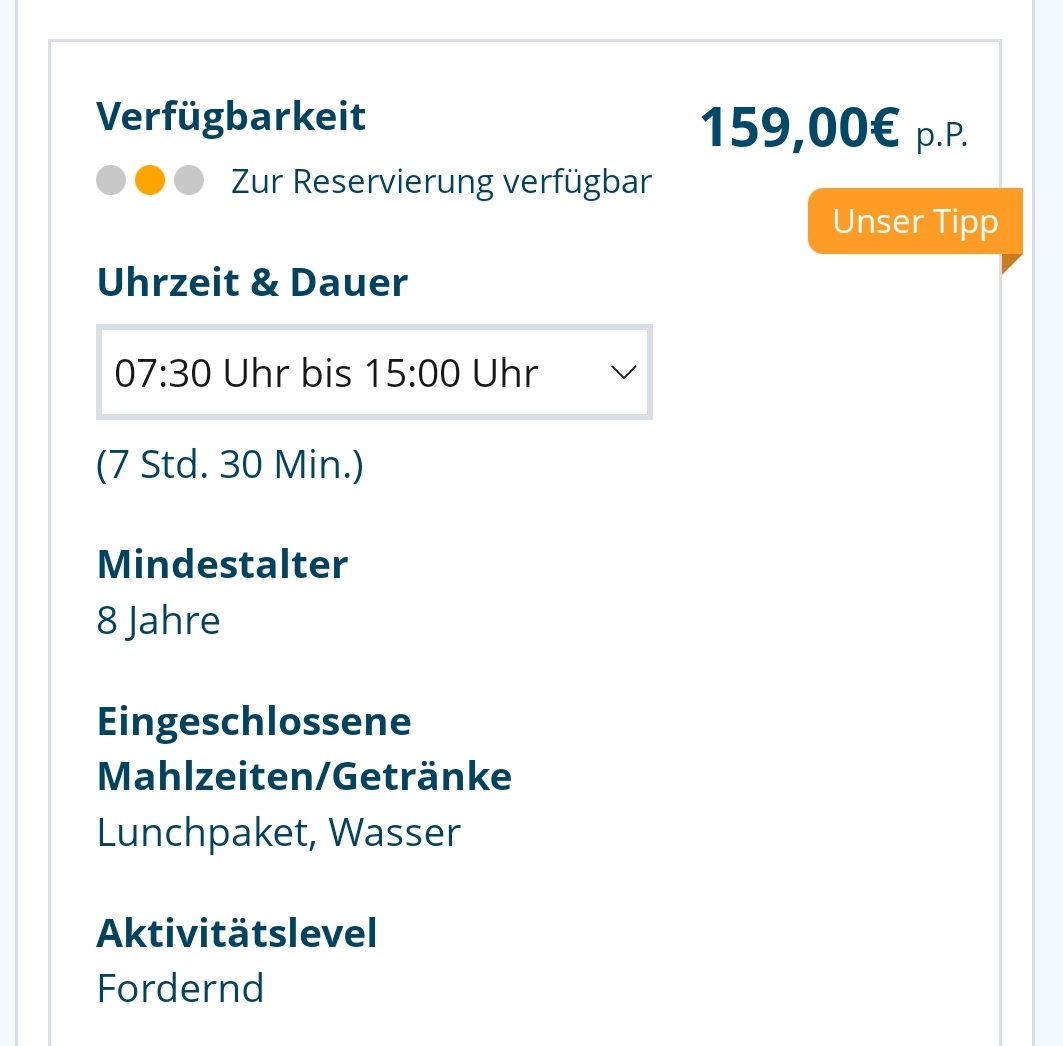1063x1046 pixels.
Task: Click 'Zur Reservierung verfügbar' status text
Action: 441,182
